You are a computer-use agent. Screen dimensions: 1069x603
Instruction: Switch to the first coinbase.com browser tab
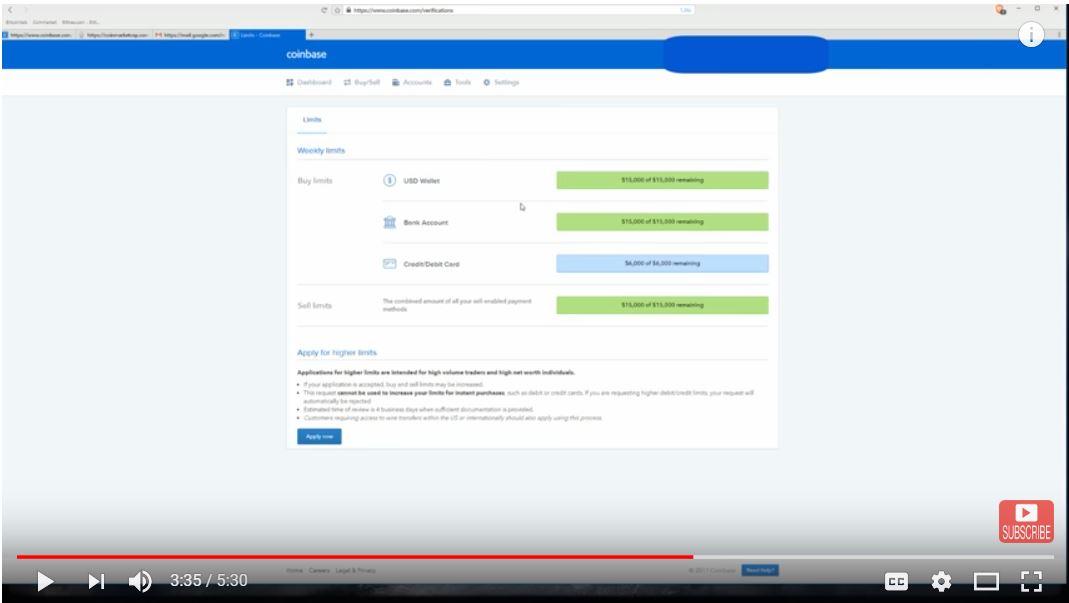[x=38, y=35]
